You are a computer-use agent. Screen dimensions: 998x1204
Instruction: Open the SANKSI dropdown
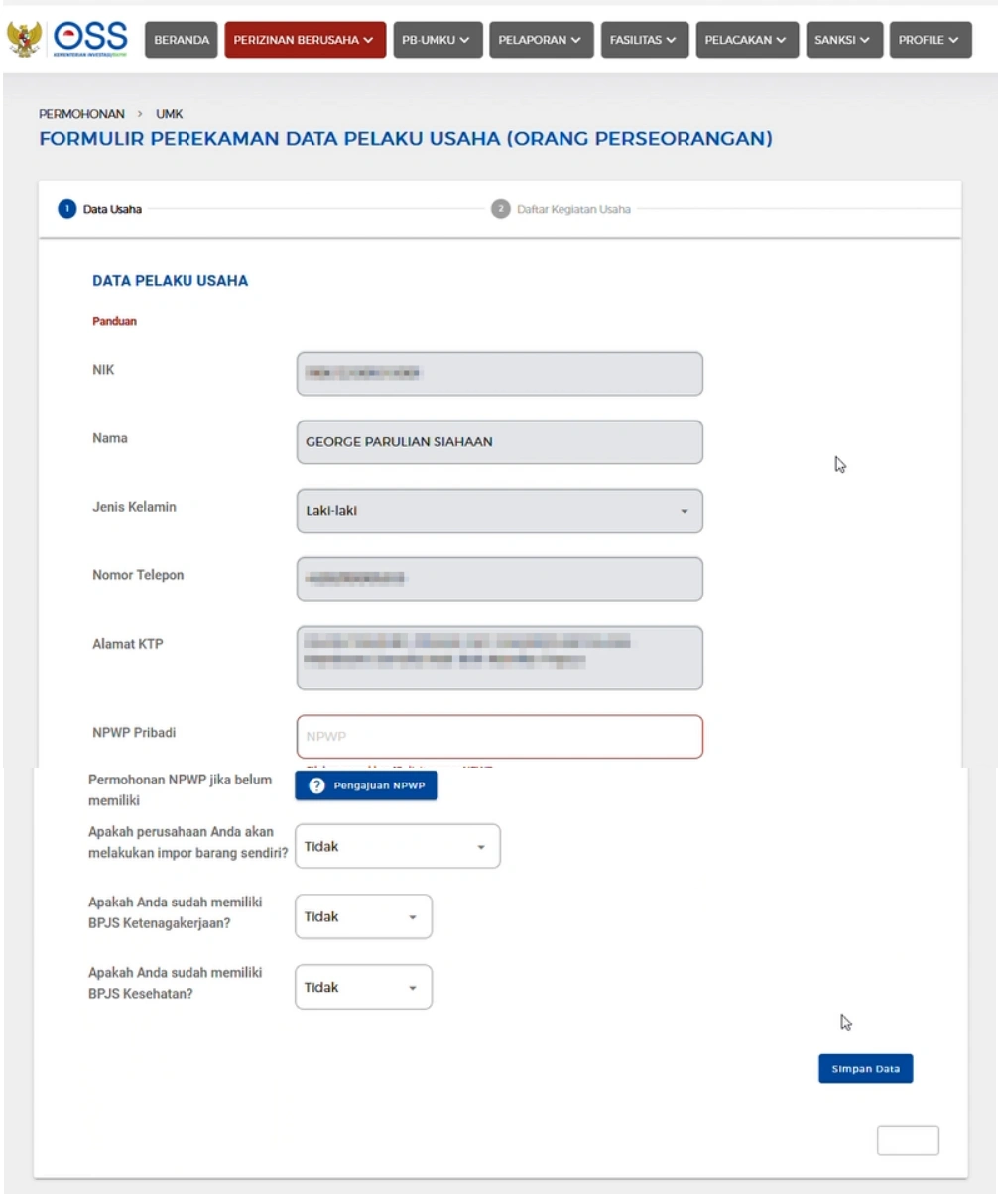842,40
